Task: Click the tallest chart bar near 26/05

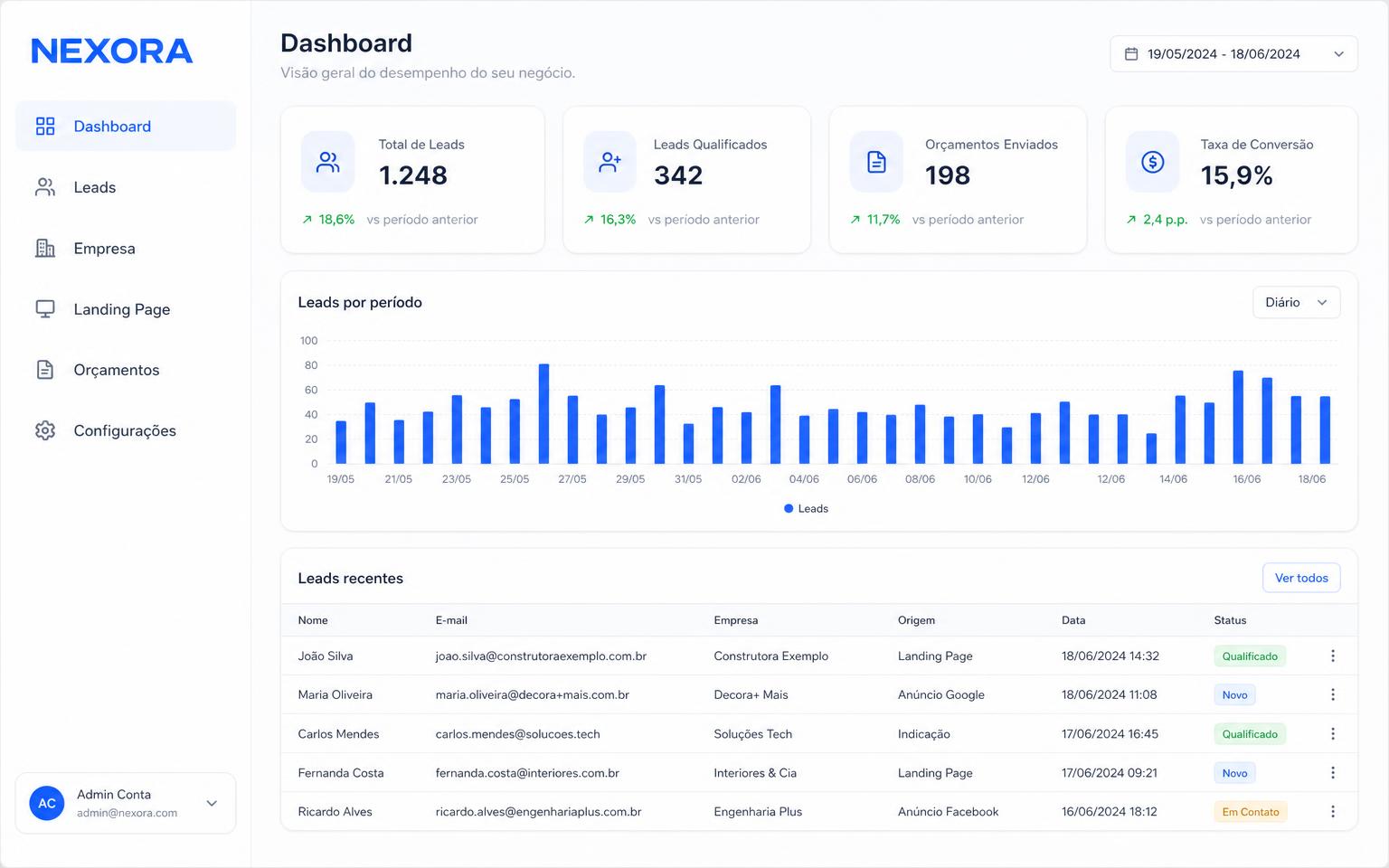Action: [543, 414]
